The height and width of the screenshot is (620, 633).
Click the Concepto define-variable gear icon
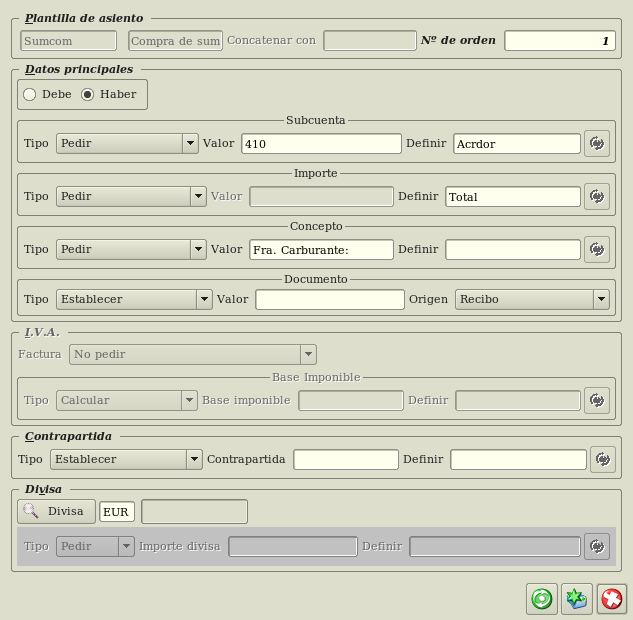point(597,249)
